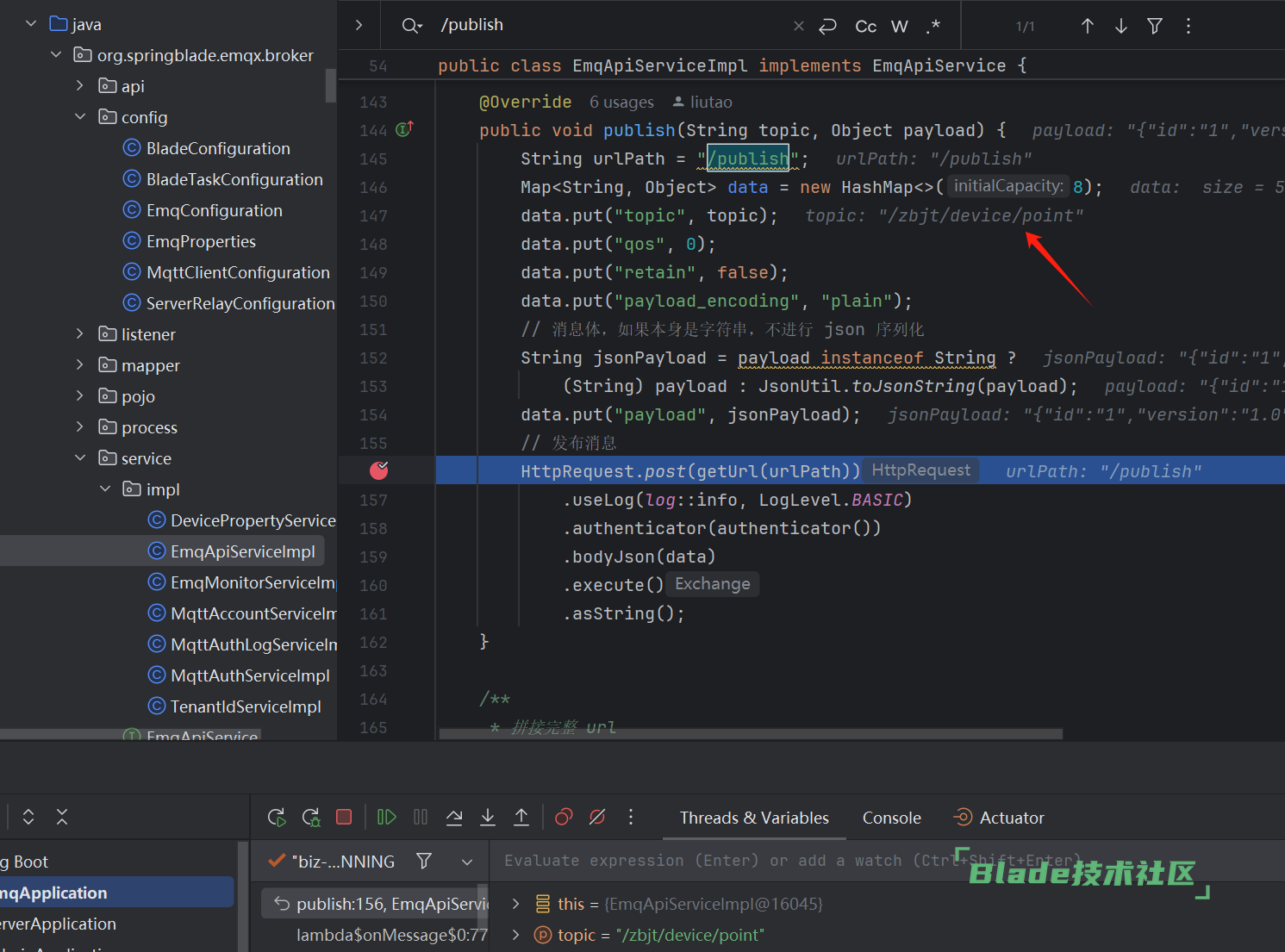The image size is (1285, 952).
Task: Toggle Match Case (Cc) in search
Action: coord(866,27)
